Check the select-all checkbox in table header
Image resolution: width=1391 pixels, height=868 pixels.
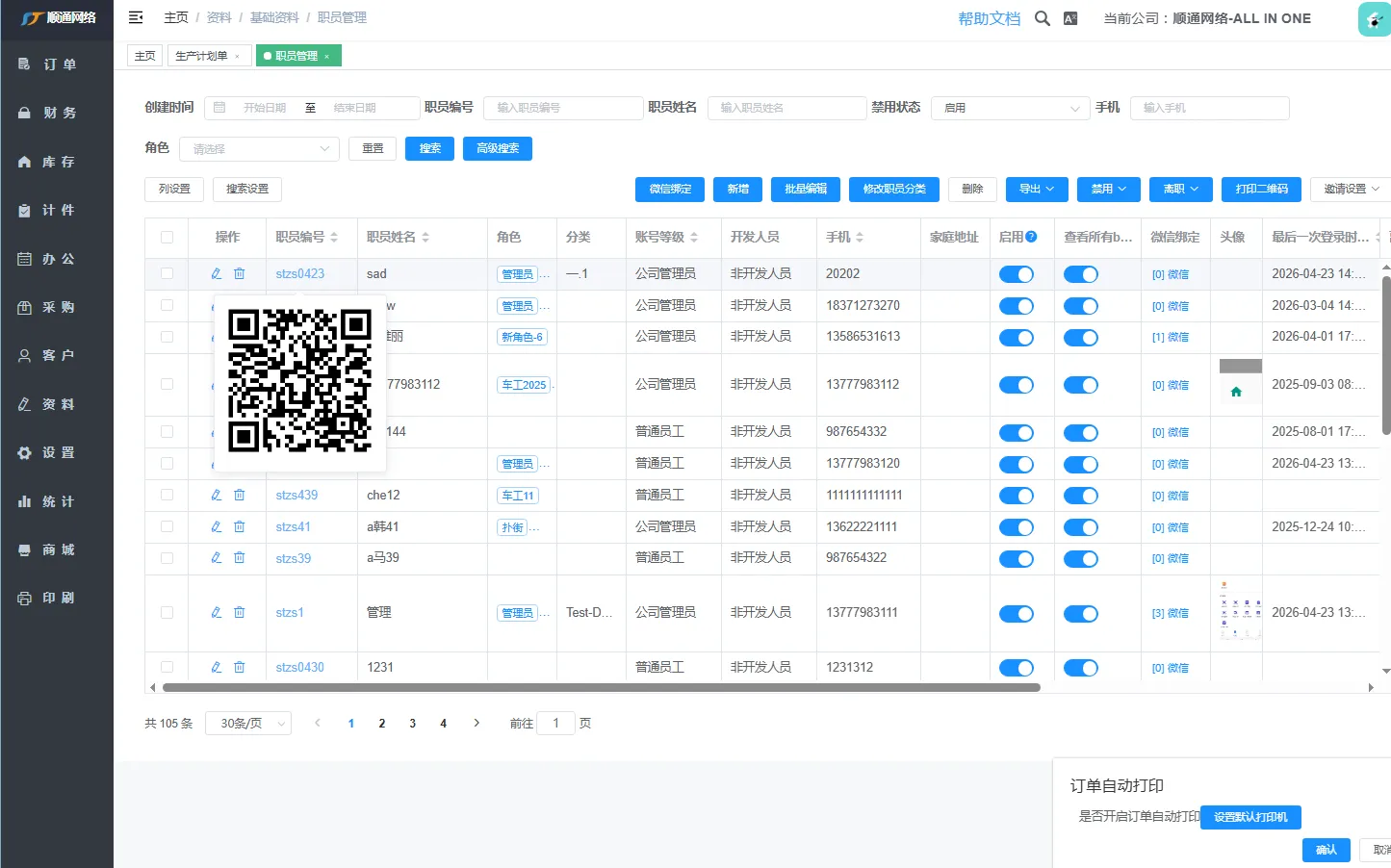pyautogui.click(x=167, y=238)
